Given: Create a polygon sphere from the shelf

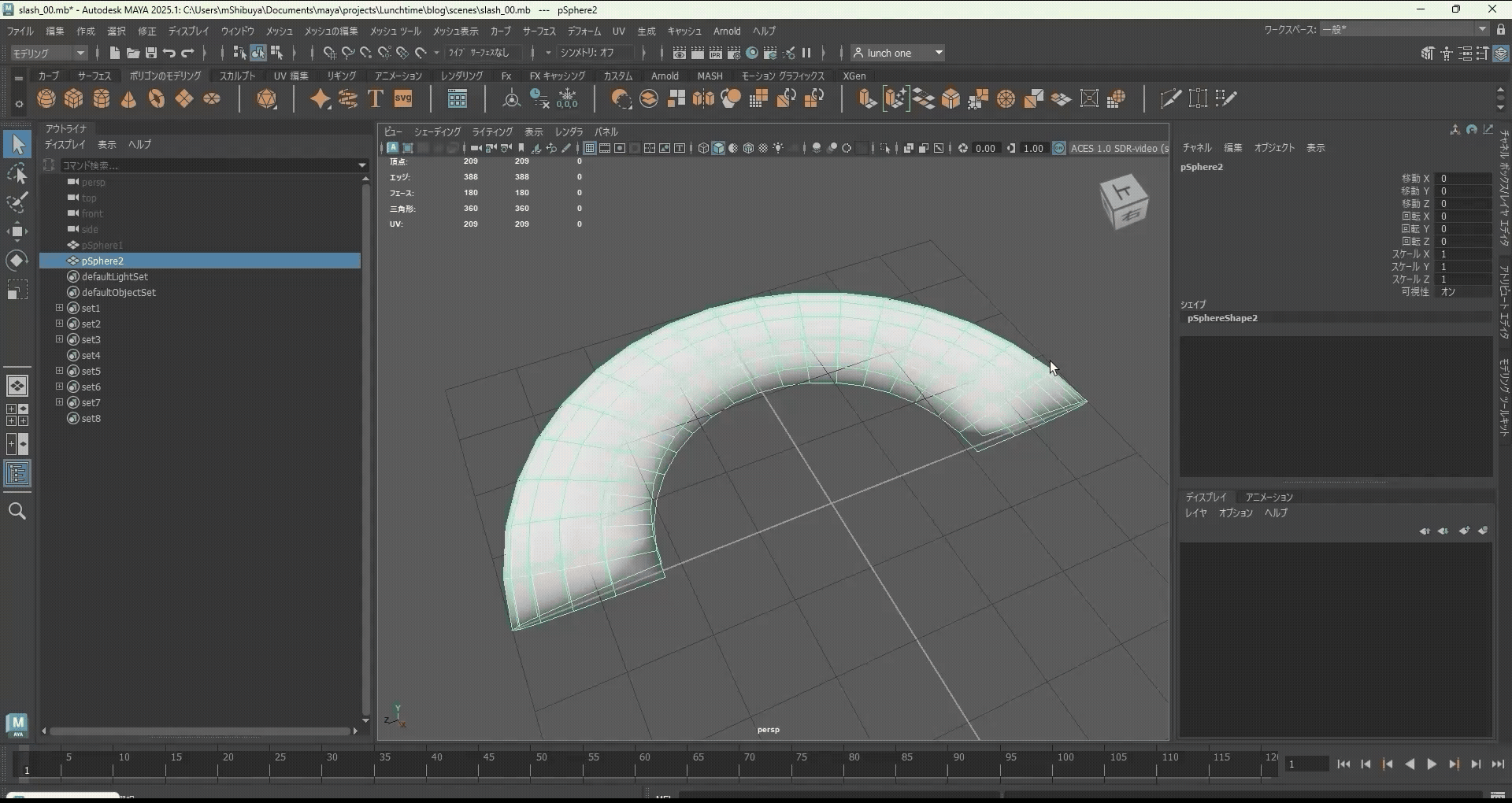Looking at the screenshot, I should pyautogui.click(x=46, y=99).
